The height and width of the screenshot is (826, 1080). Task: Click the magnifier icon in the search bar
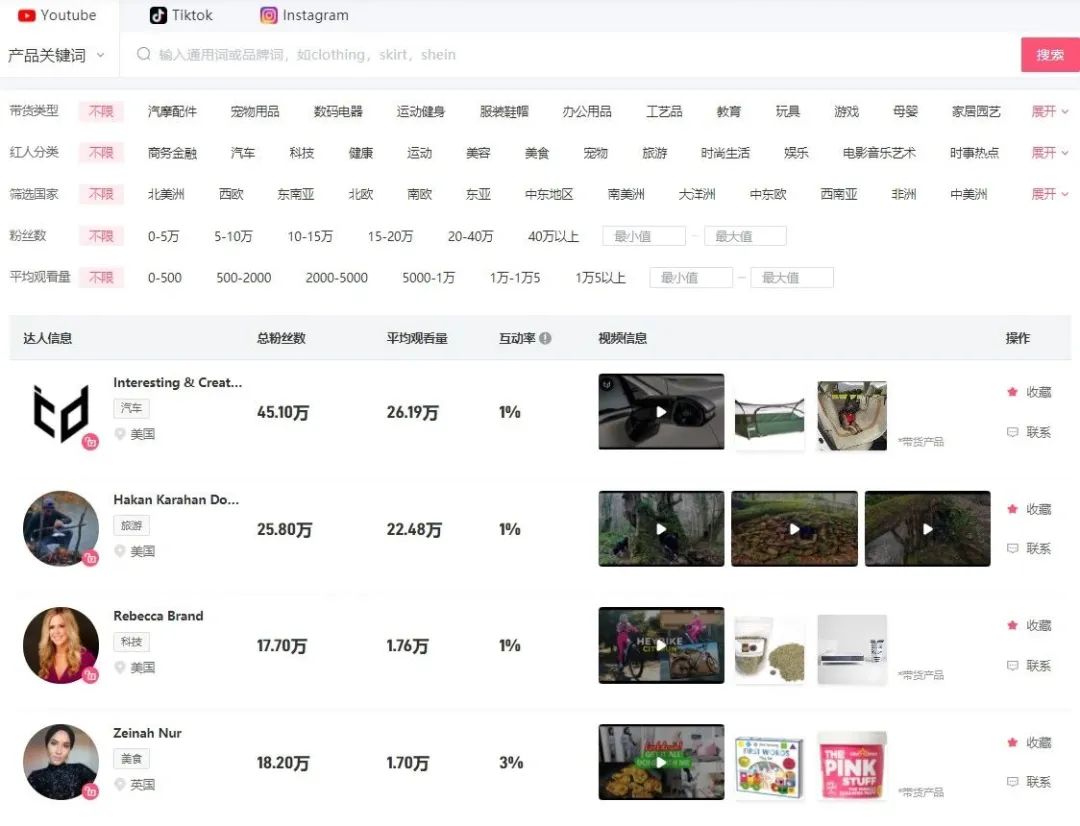143,54
